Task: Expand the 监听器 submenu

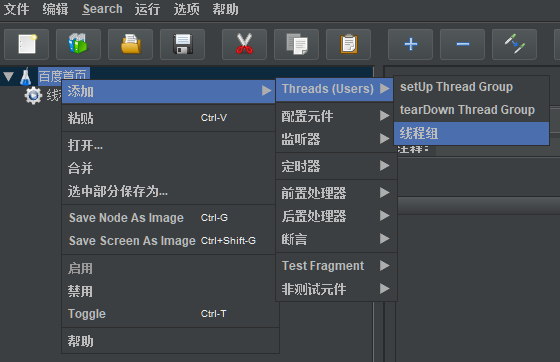Action: click(336, 139)
